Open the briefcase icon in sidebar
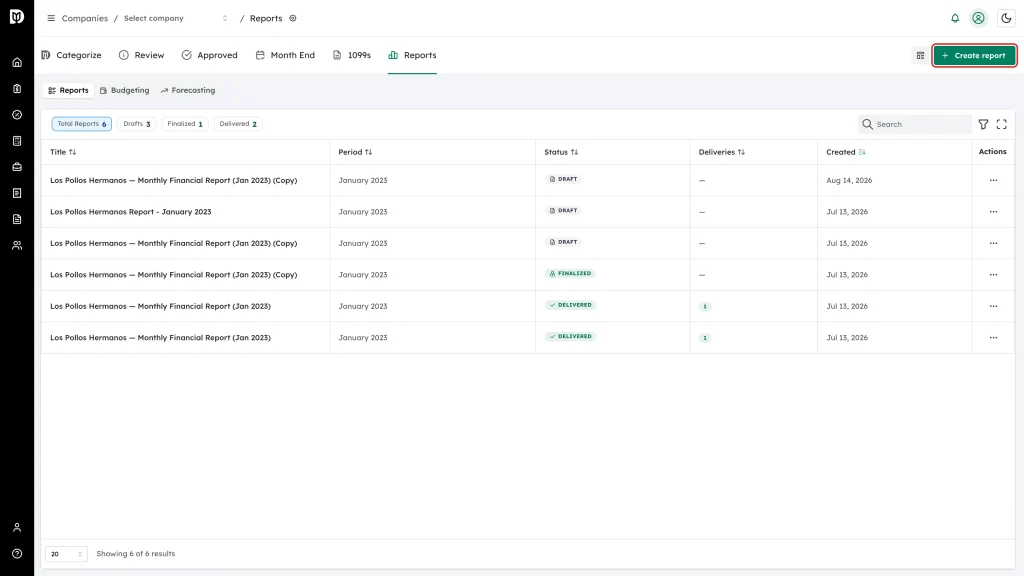 point(17,167)
